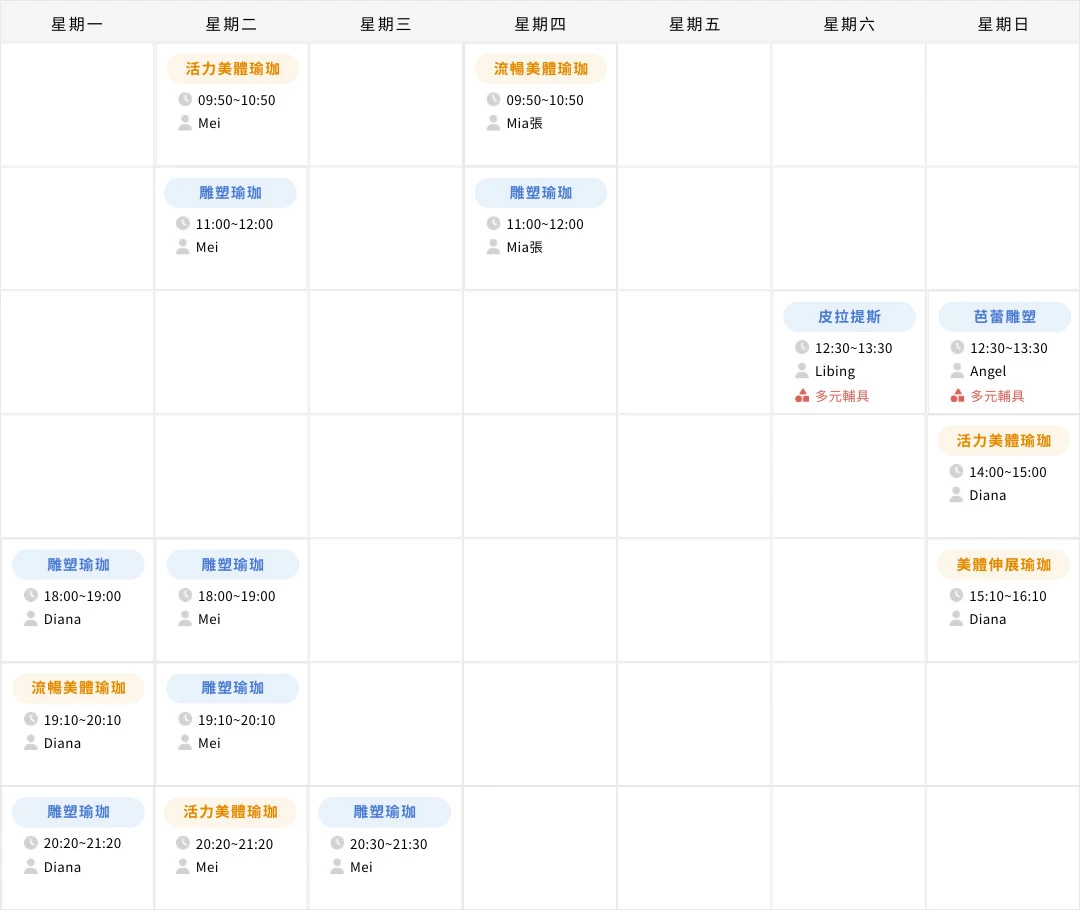The height and width of the screenshot is (910, 1080).
Task: Click the 星期一 column header
Action: tap(77, 22)
